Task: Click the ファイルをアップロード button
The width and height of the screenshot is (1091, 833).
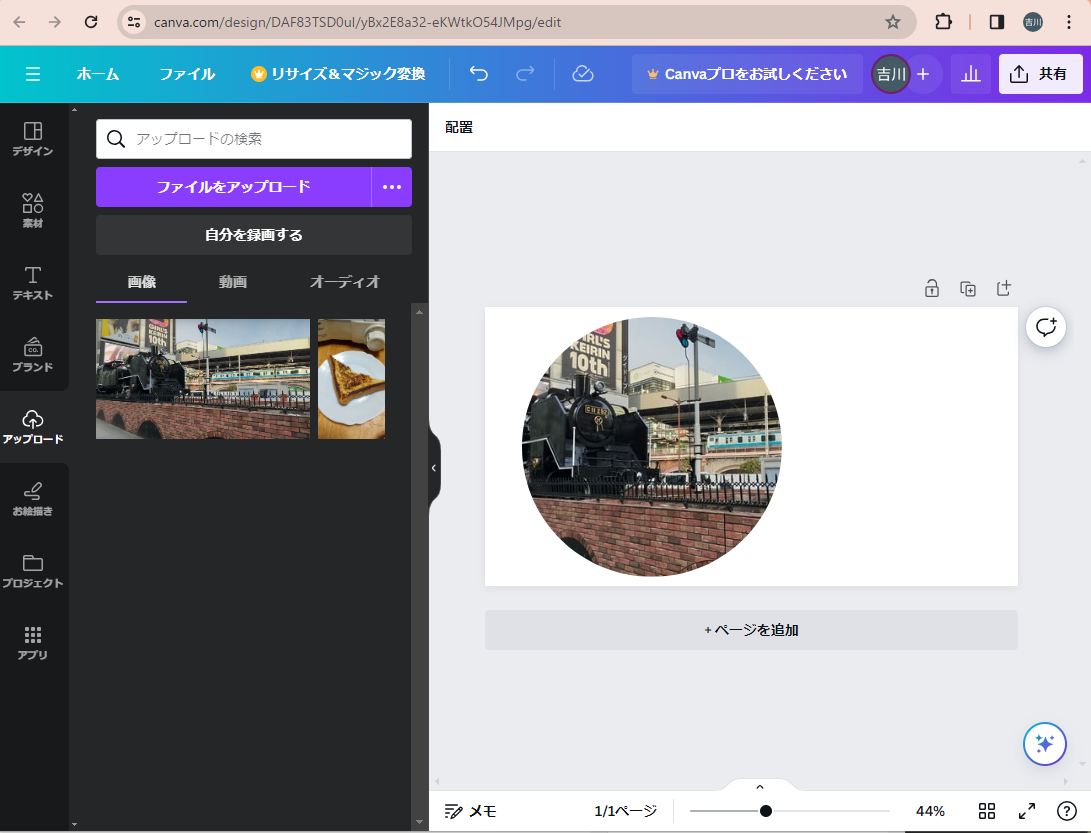Action: click(233, 187)
